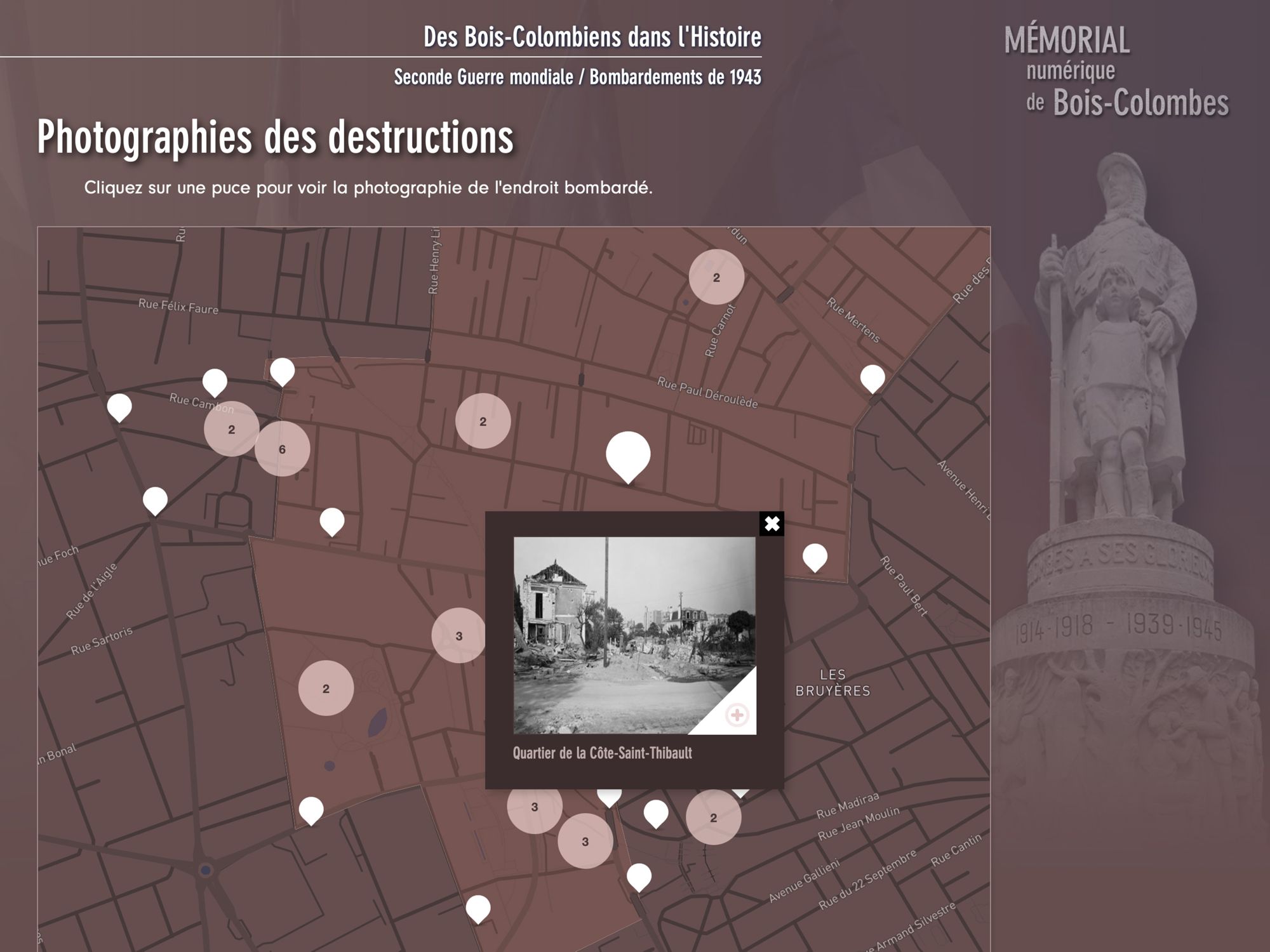Click the bottom-most pin on the map
The image size is (1270, 952).
tap(478, 908)
